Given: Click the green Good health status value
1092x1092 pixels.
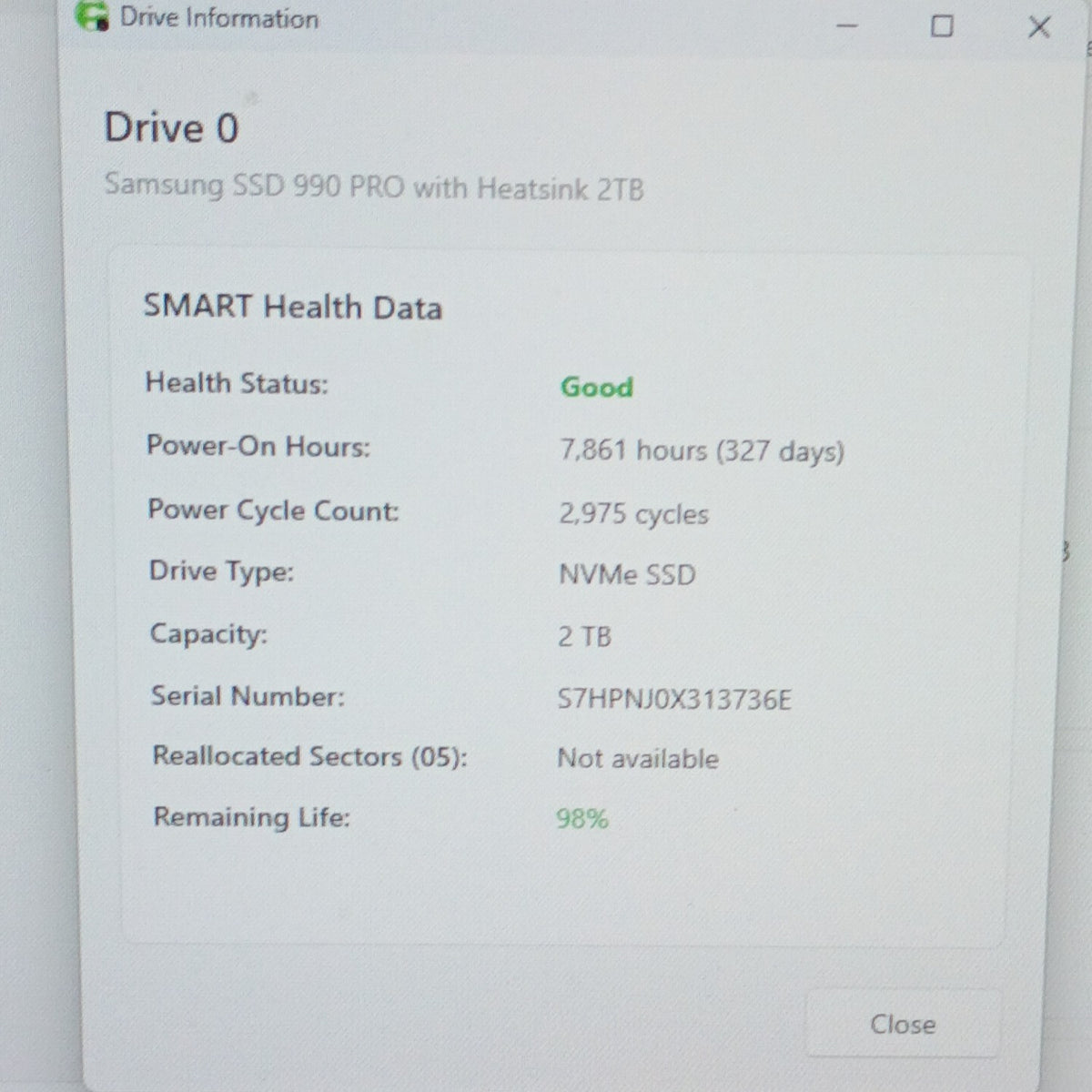Looking at the screenshot, I should coord(597,387).
